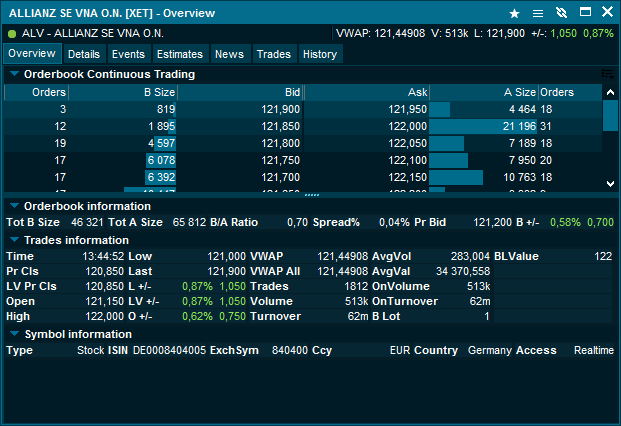Open the News tab
Screen dimensions: 621x426
pos(229,54)
